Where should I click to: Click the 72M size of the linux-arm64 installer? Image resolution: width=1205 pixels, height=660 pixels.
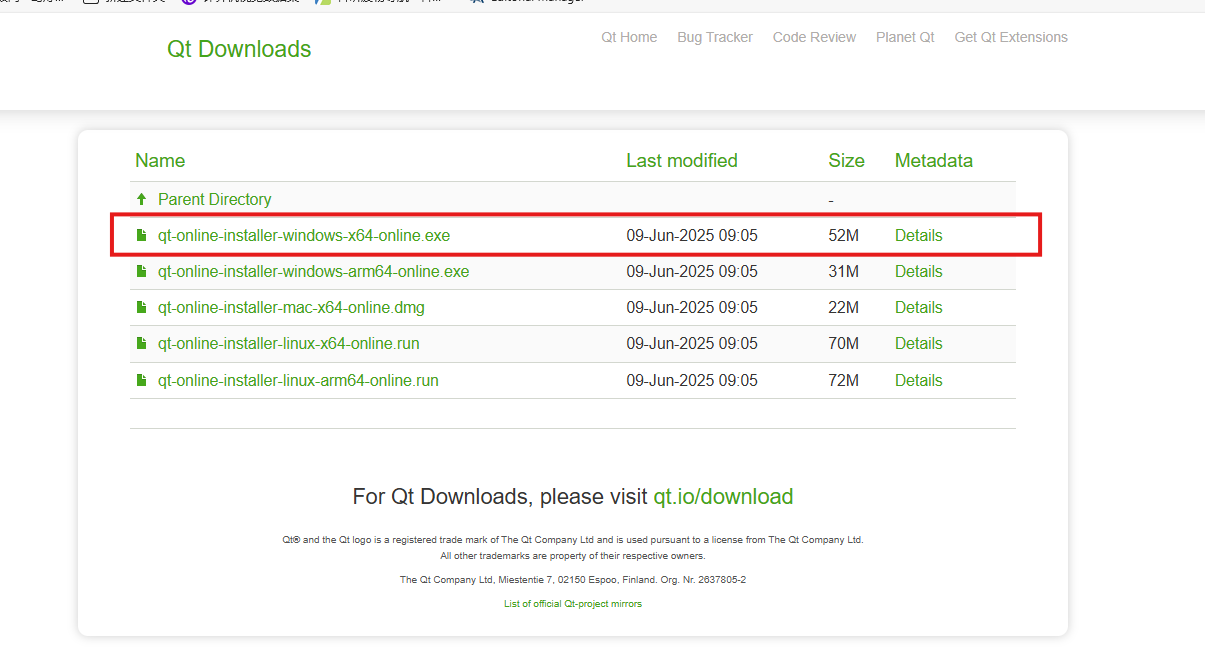(844, 381)
